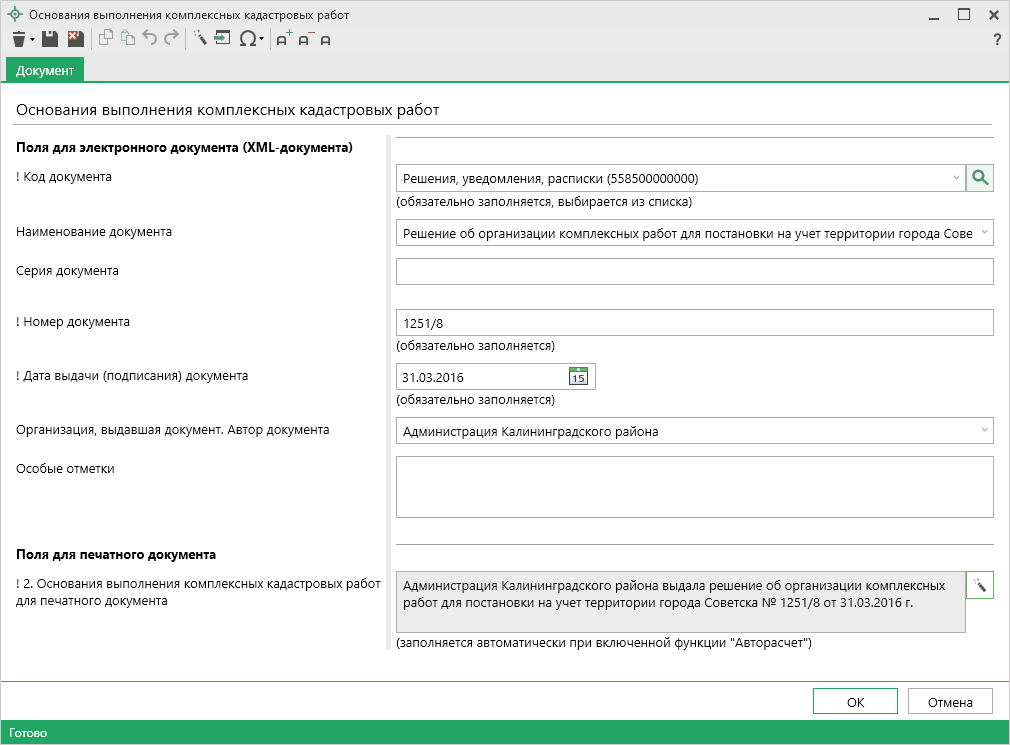Increase font size with A+ icon
Image resolution: width=1010 pixels, height=745 pixels.
(284, 39)
